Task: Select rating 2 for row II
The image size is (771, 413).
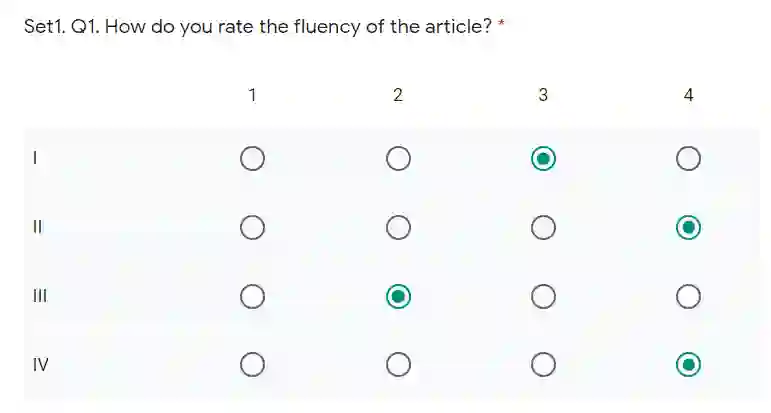Action: pyautogui.click(x=398, y=228)
